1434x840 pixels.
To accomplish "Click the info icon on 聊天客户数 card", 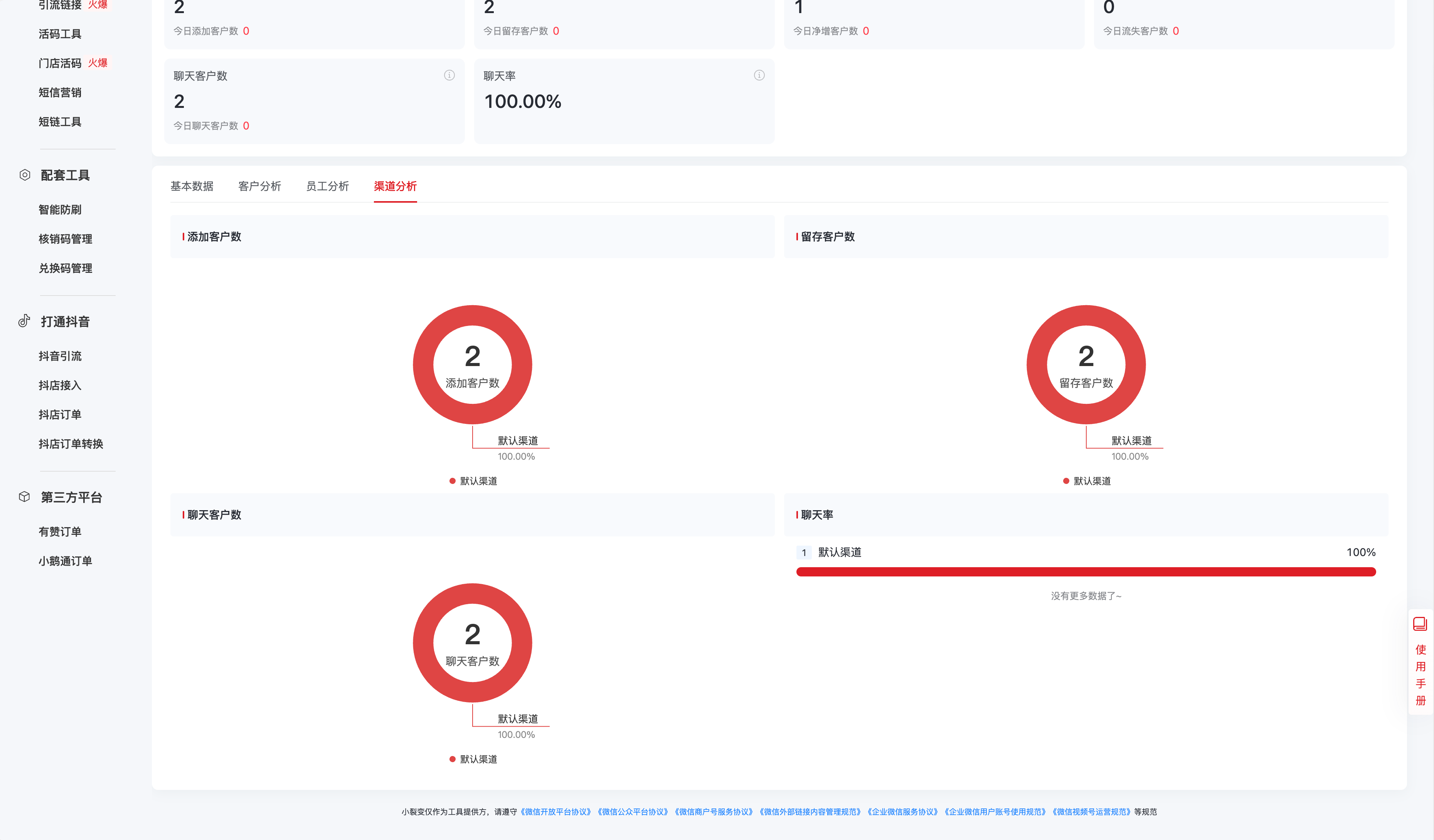I will click(449, 75).
